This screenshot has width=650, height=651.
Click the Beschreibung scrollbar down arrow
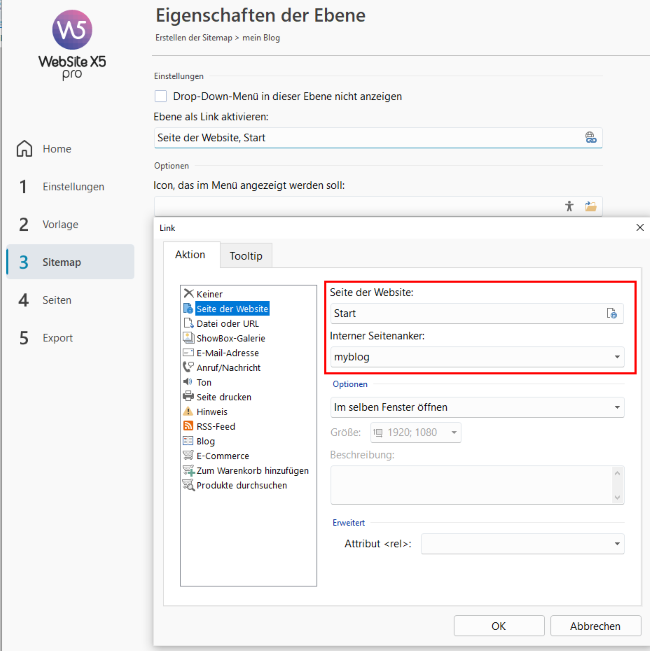point(617,497)
